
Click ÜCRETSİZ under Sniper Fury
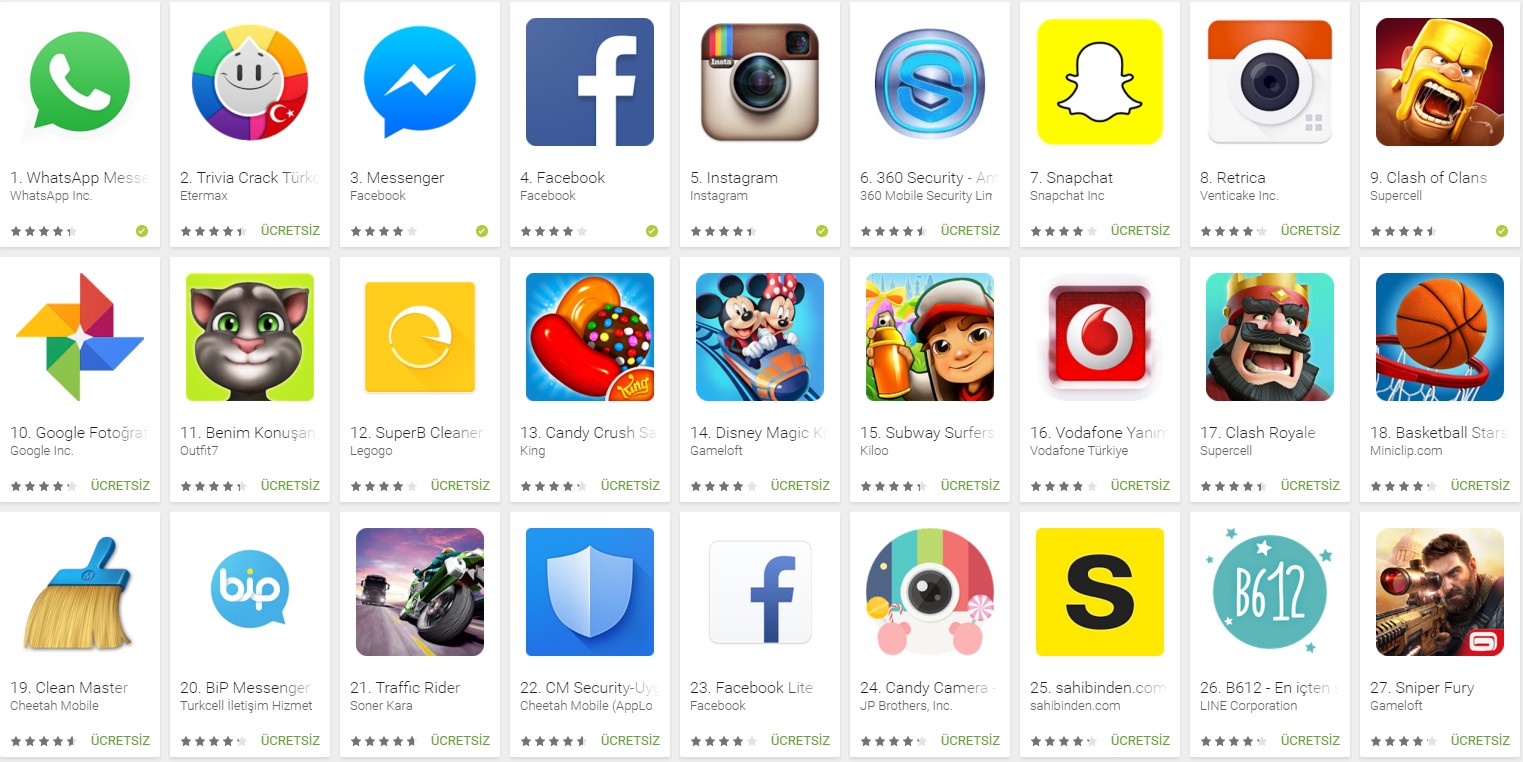pos(1480,741)
